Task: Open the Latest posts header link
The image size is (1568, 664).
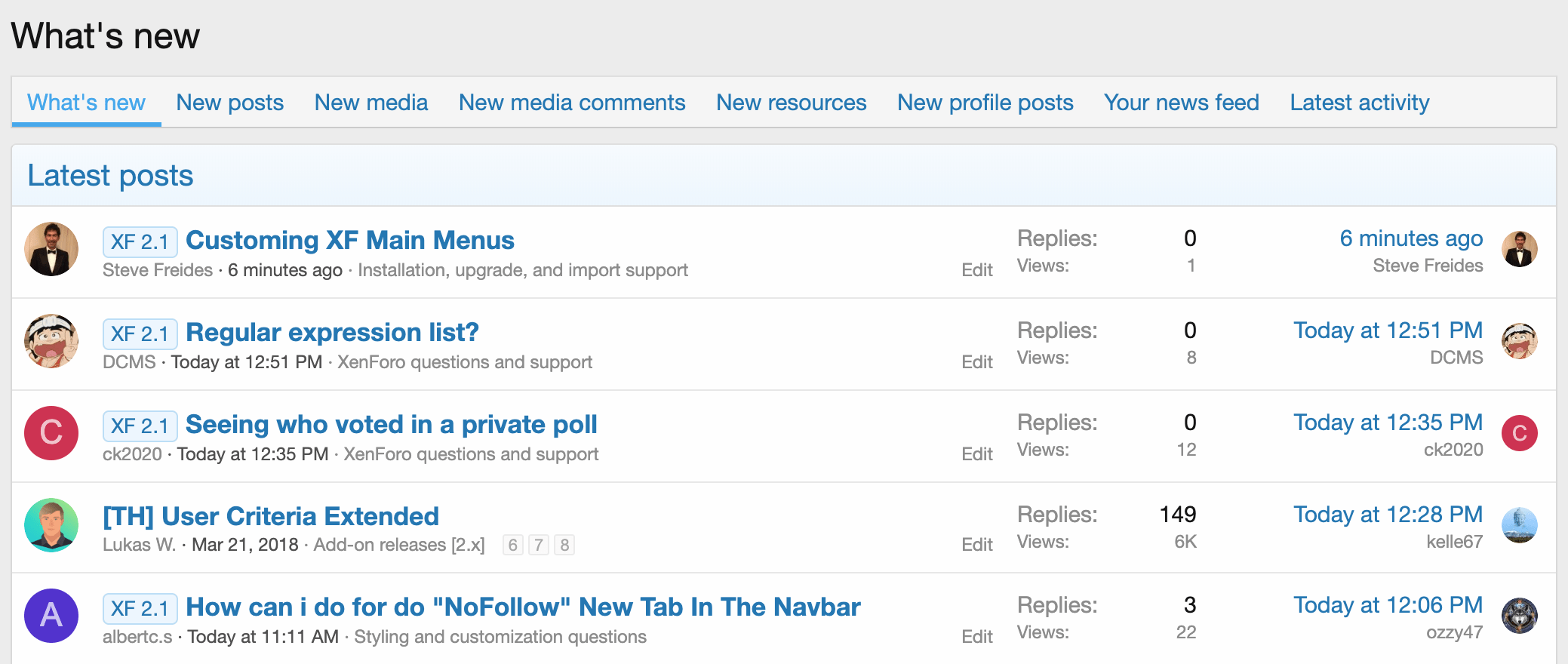Action: coord(110,176)
